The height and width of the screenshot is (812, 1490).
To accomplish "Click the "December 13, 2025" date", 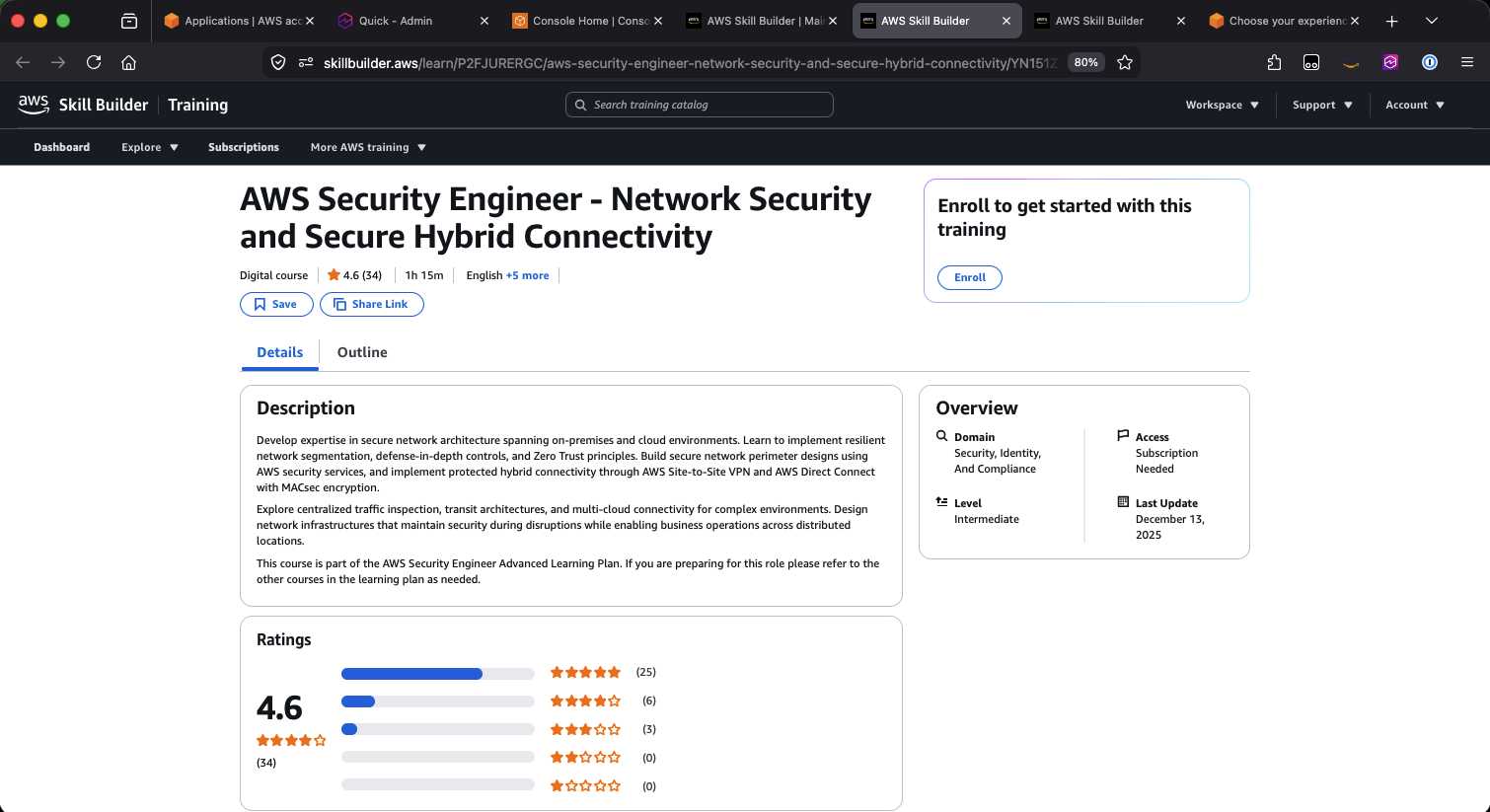I will tap(1170, 527).
